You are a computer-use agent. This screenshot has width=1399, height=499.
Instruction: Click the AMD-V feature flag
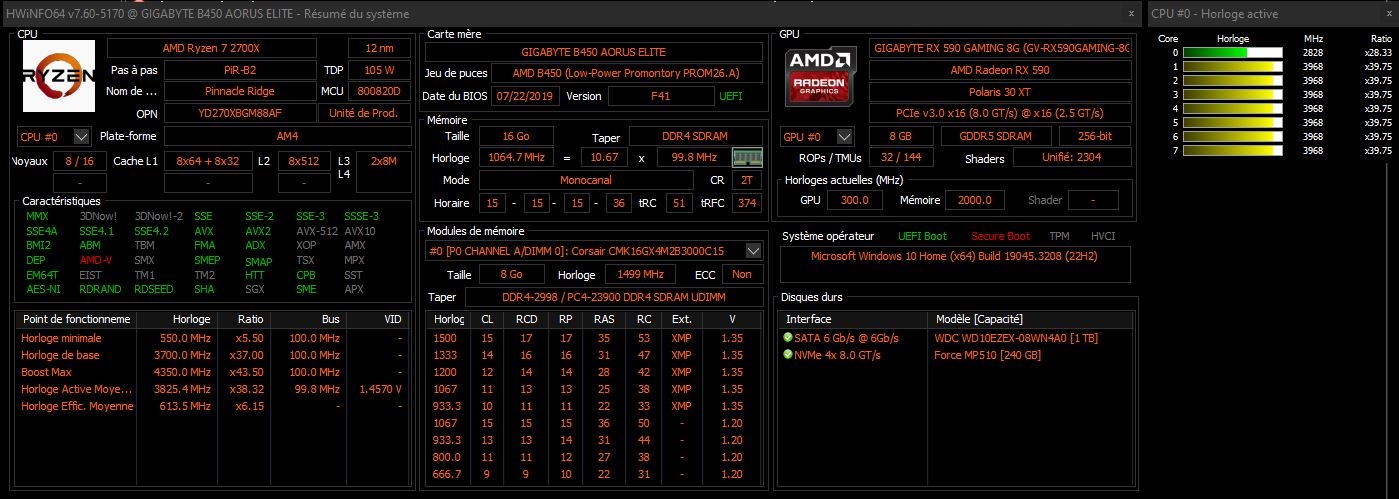coord(96,259)
